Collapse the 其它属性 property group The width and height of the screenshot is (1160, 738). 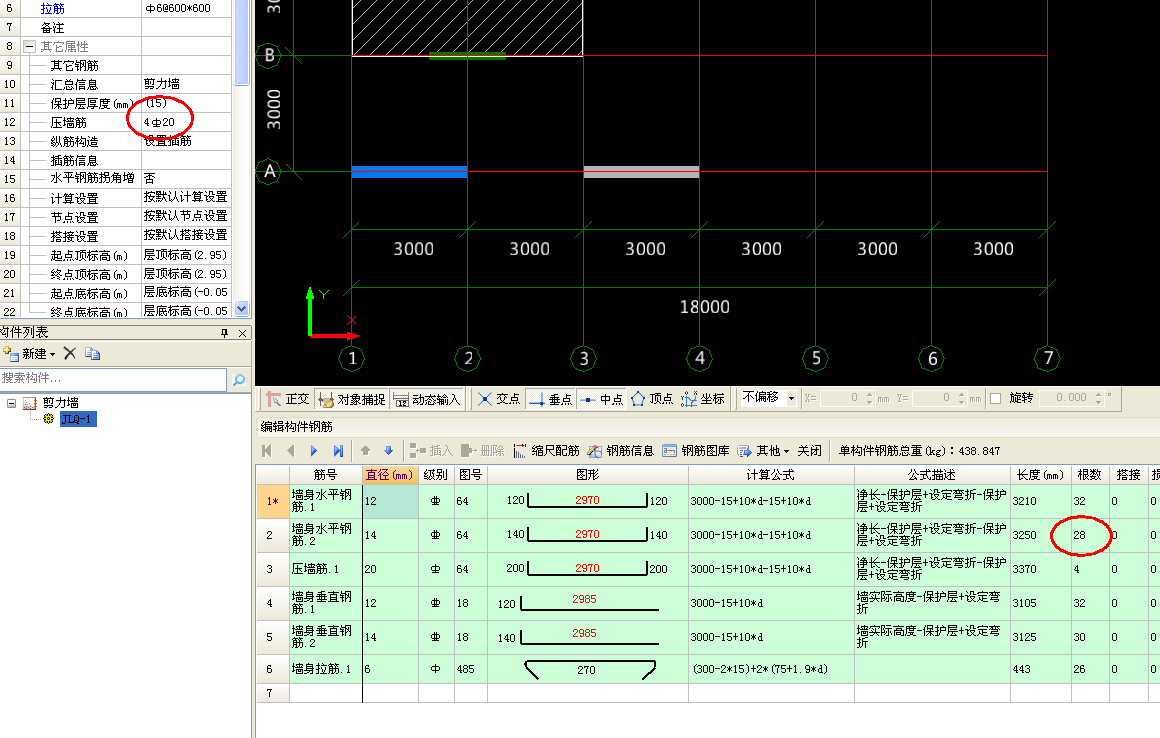(x=29, y=47)
